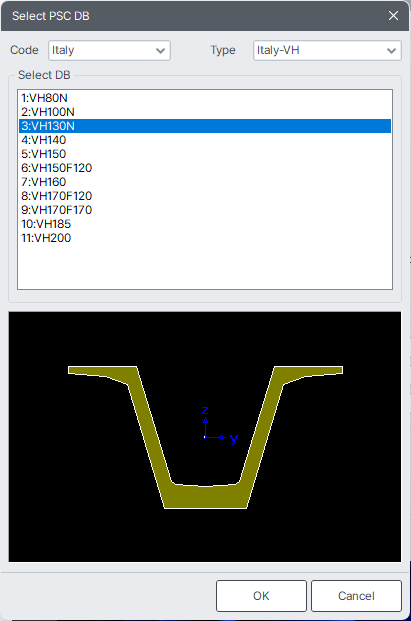Image resolution: width=411 pixels, height=621 pixels.
Task: Select 2:VH100N section entry
Action: 205,112
